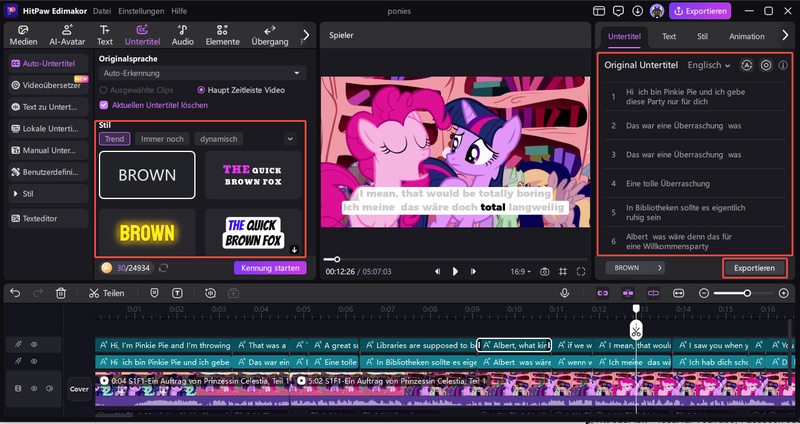Open the BROWN style selector below subtitle list

click(635, 267)
